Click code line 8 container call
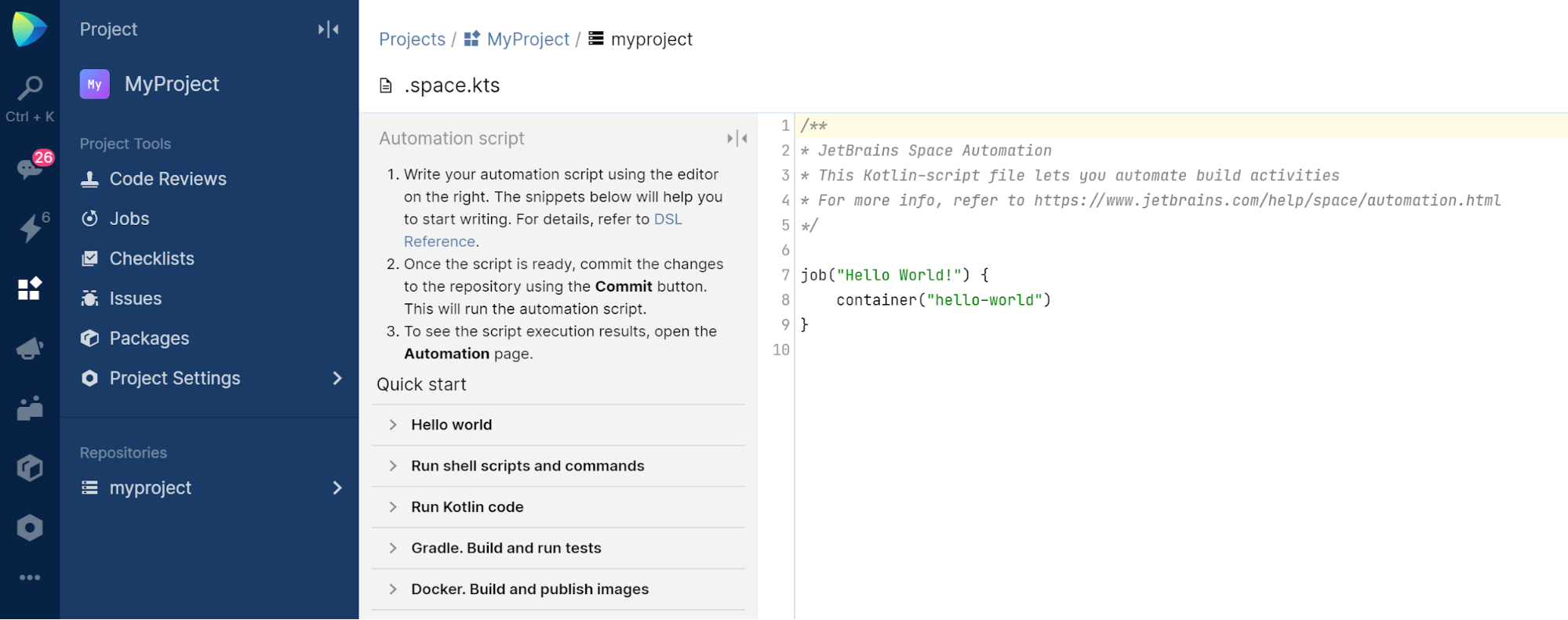The width and height of the screenshot is (1568, 620). pos(944,300)
